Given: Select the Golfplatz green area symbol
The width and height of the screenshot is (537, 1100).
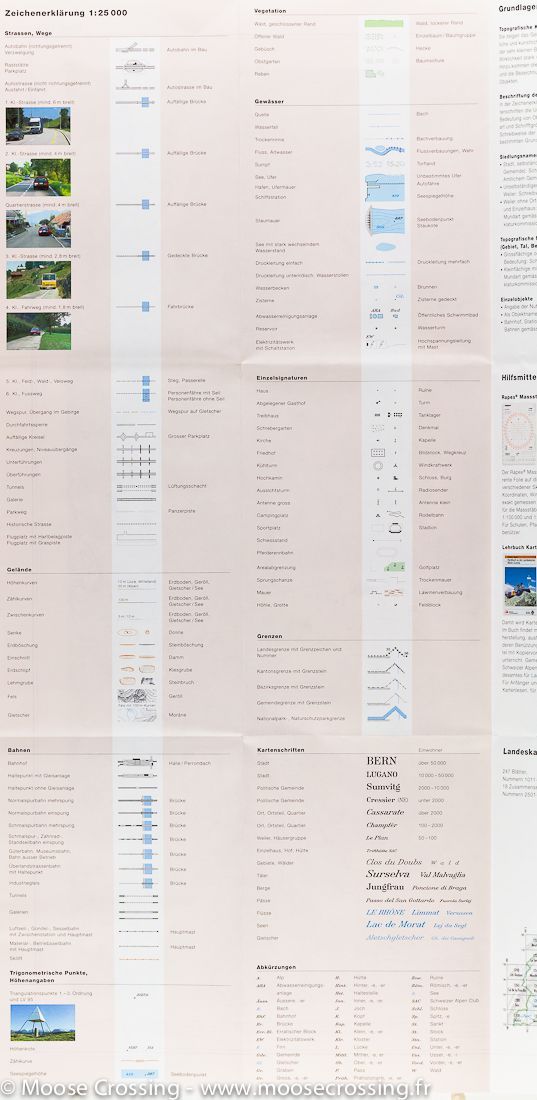Looking at the screenshot, I should [394, 566].
